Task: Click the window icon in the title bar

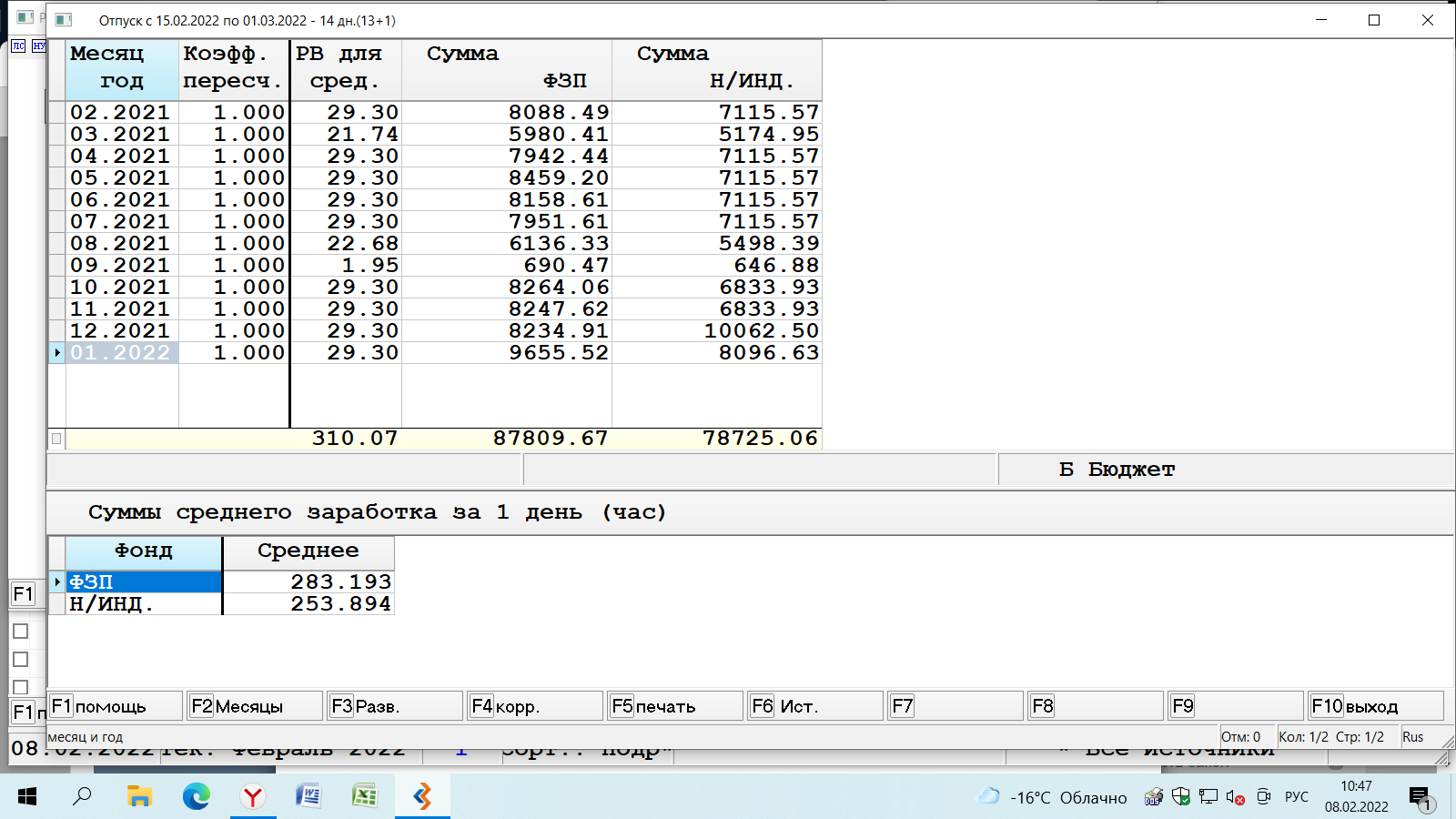Action: (63, 20)
